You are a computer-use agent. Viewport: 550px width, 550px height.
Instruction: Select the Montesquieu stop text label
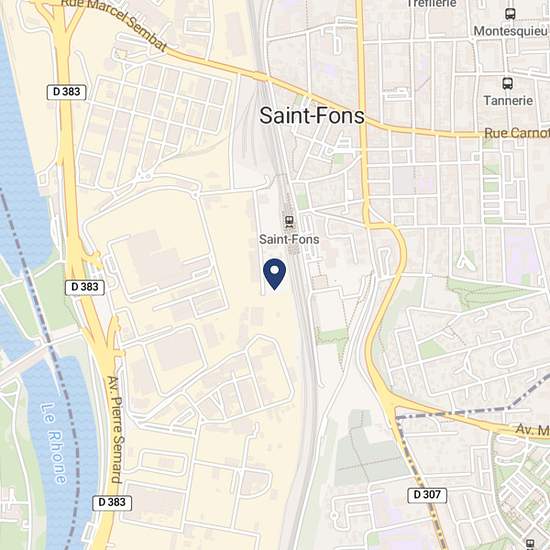pos(510,31)
